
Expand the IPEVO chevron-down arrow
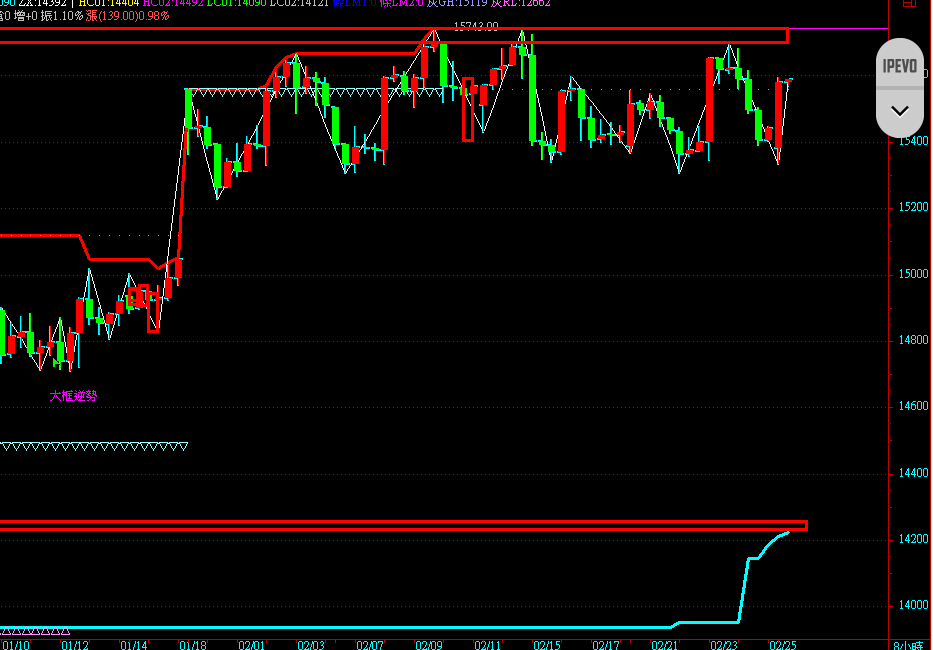coord(900,111)
